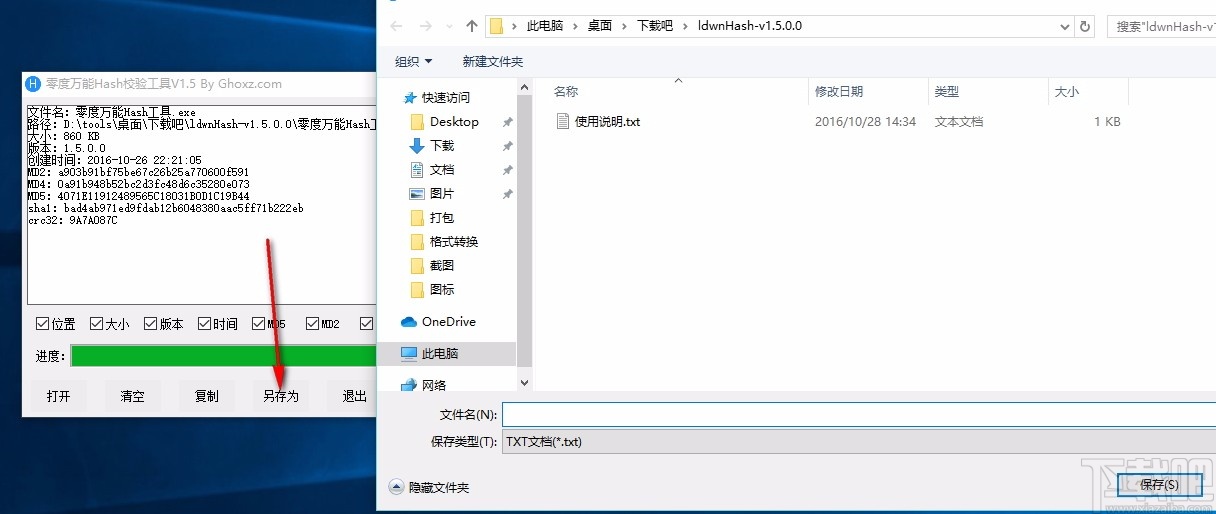Click the MD5 hash result line
This screenshot has height=514, width=1216.
coord(139,196)
